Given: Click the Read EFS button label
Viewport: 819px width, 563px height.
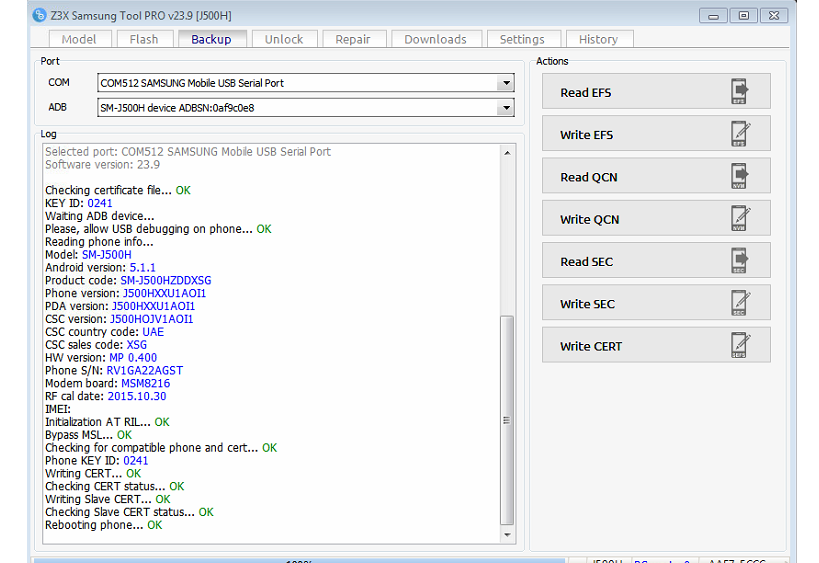Looking at the screenshot, I should click(x=586, y=92).
